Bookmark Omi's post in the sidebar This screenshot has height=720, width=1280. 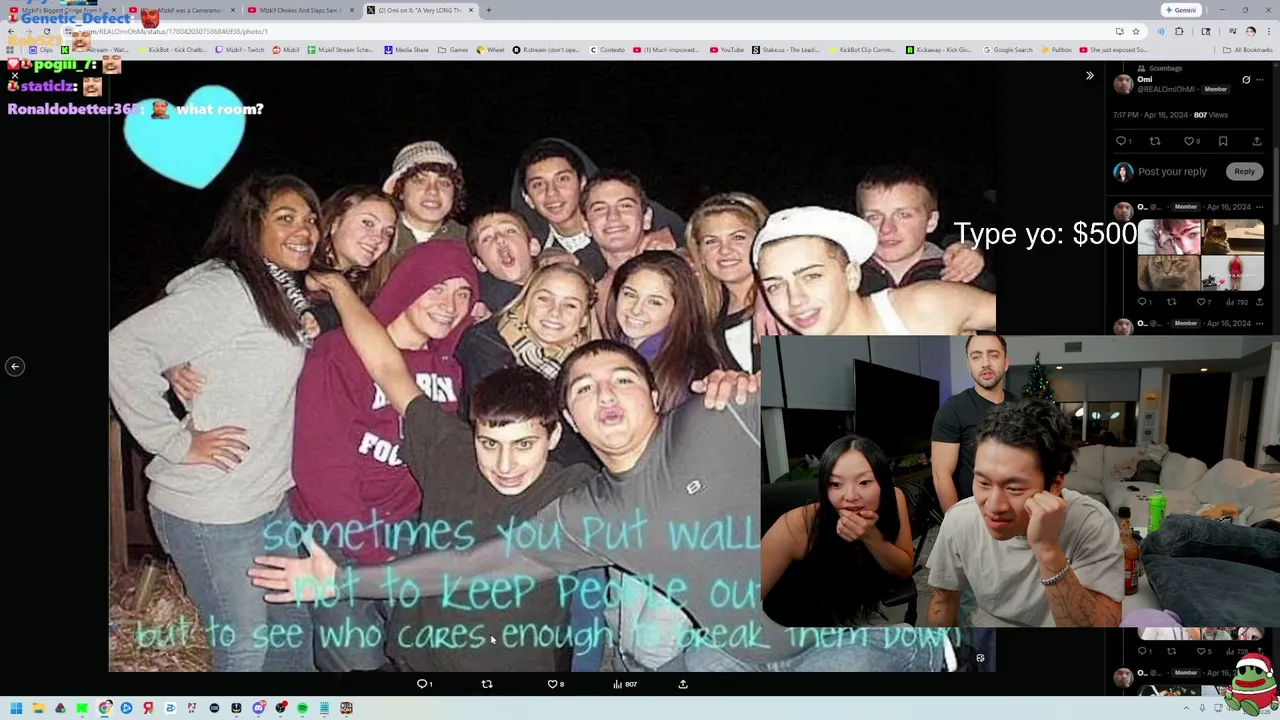click(1223, 142)
